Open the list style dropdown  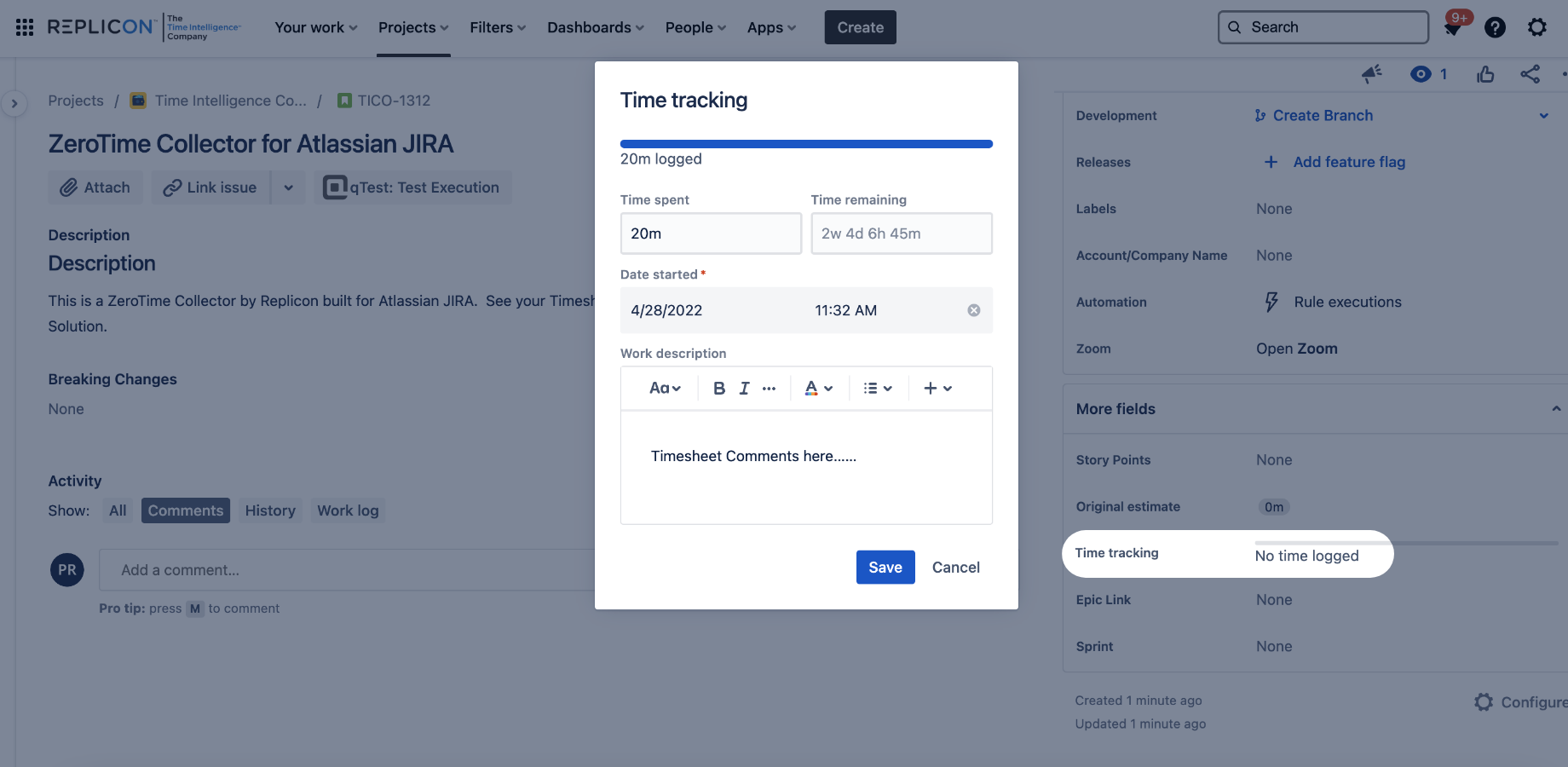click(878, 389)
